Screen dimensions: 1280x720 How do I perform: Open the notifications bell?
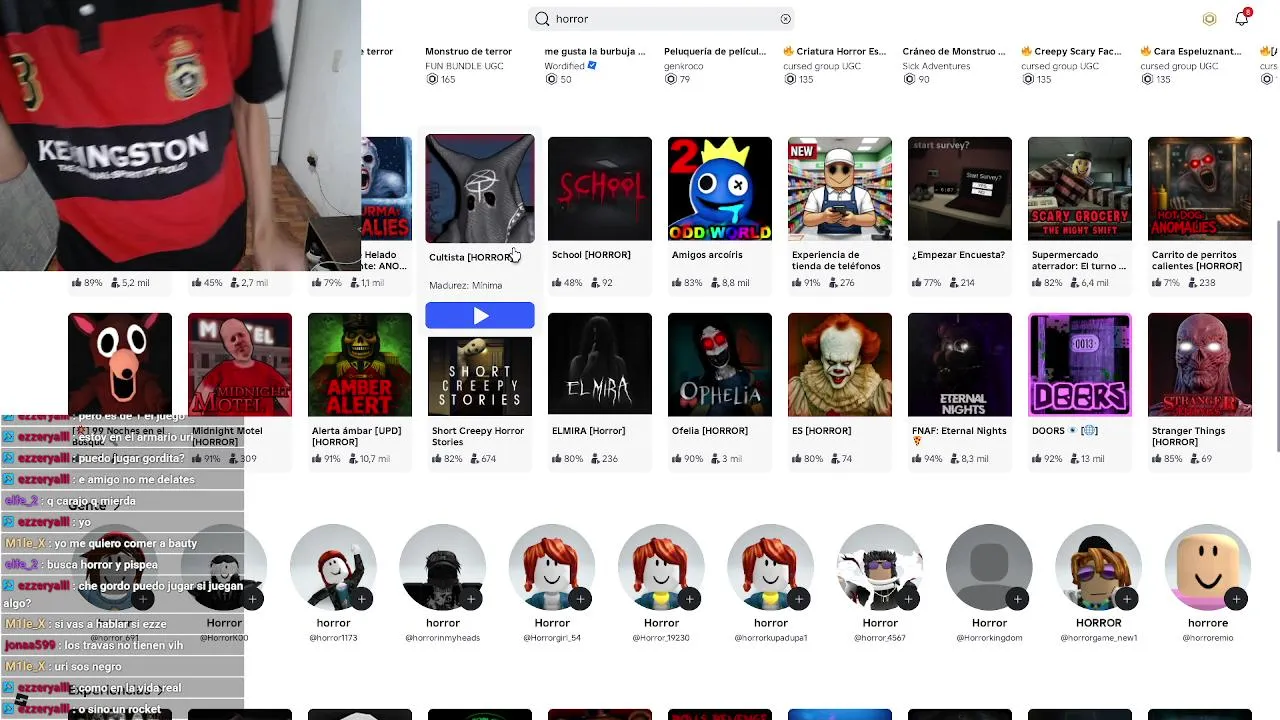(x=1241, y=19)
